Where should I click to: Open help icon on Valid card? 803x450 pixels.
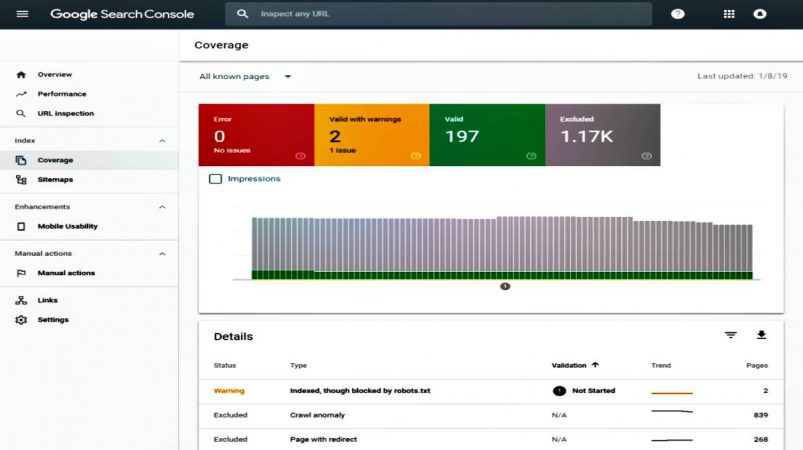pos(531,156)
